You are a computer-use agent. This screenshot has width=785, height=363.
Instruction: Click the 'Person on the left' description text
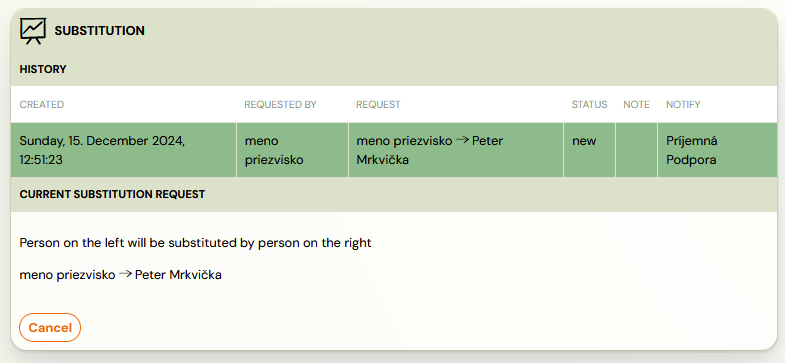pos(195,243)
